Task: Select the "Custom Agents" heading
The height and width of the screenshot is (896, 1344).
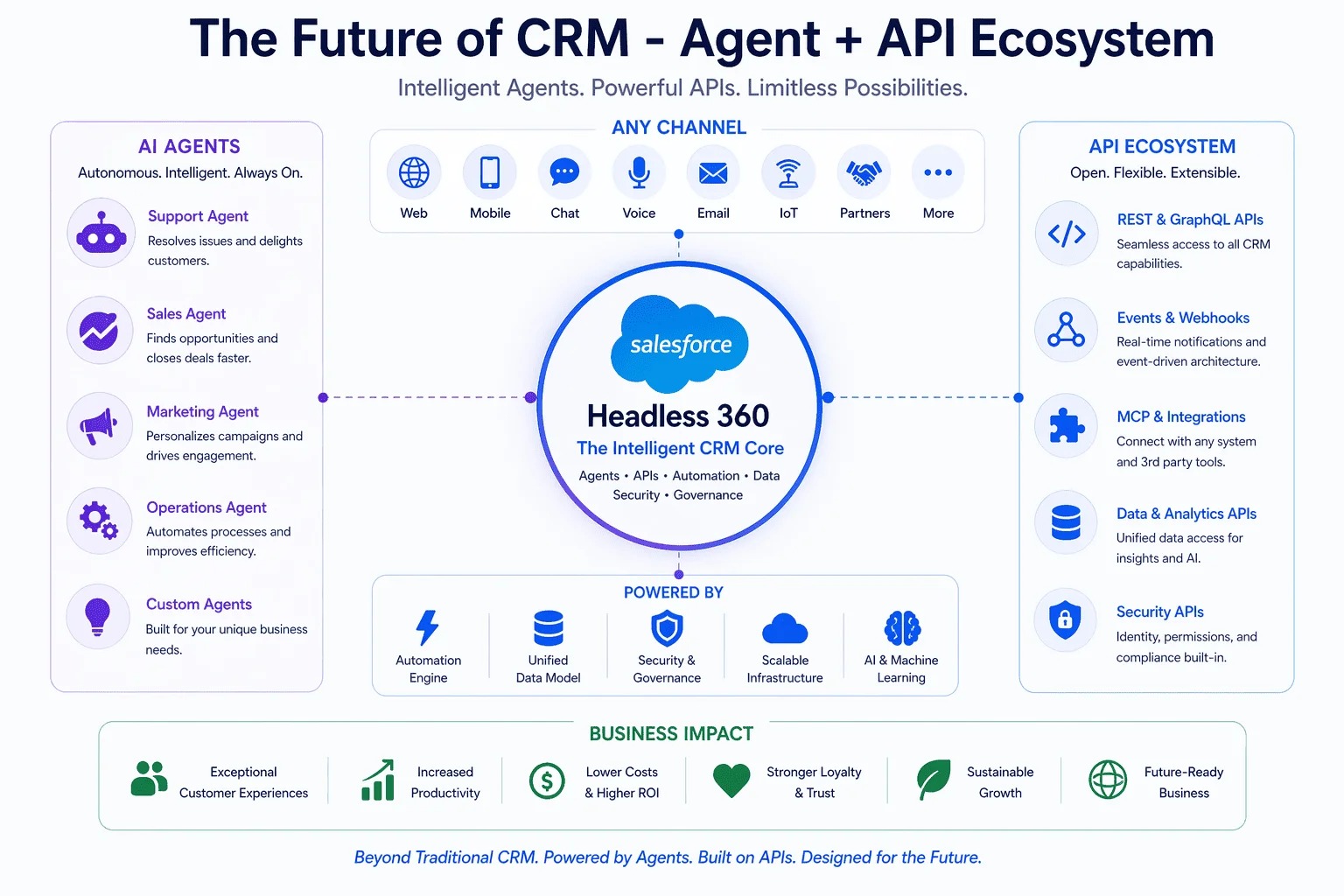Action: pos(199,604)
